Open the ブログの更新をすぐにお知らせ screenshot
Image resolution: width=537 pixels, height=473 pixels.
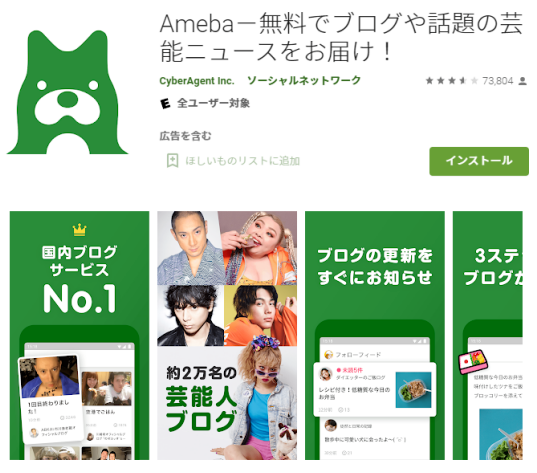(x=375, y=335)
